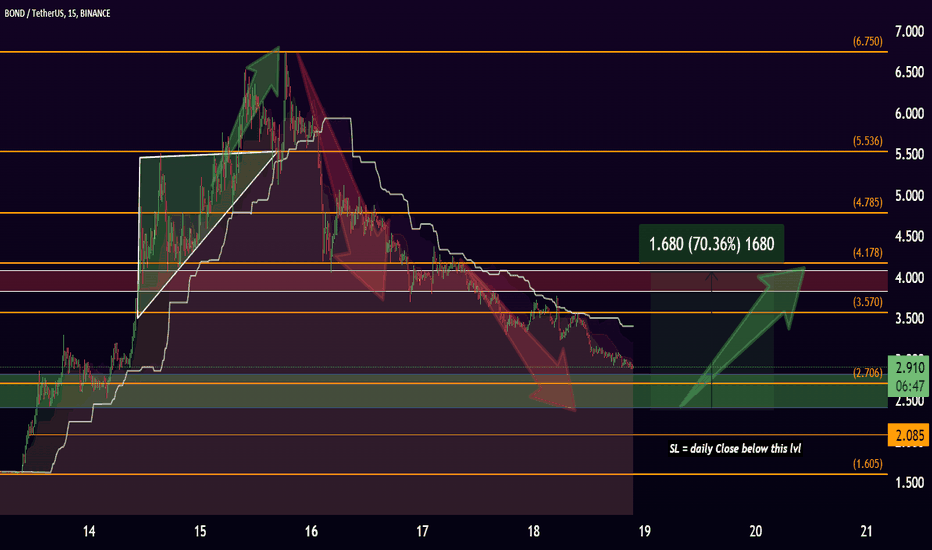Click the (6.750) level label

tap(867, 42)
